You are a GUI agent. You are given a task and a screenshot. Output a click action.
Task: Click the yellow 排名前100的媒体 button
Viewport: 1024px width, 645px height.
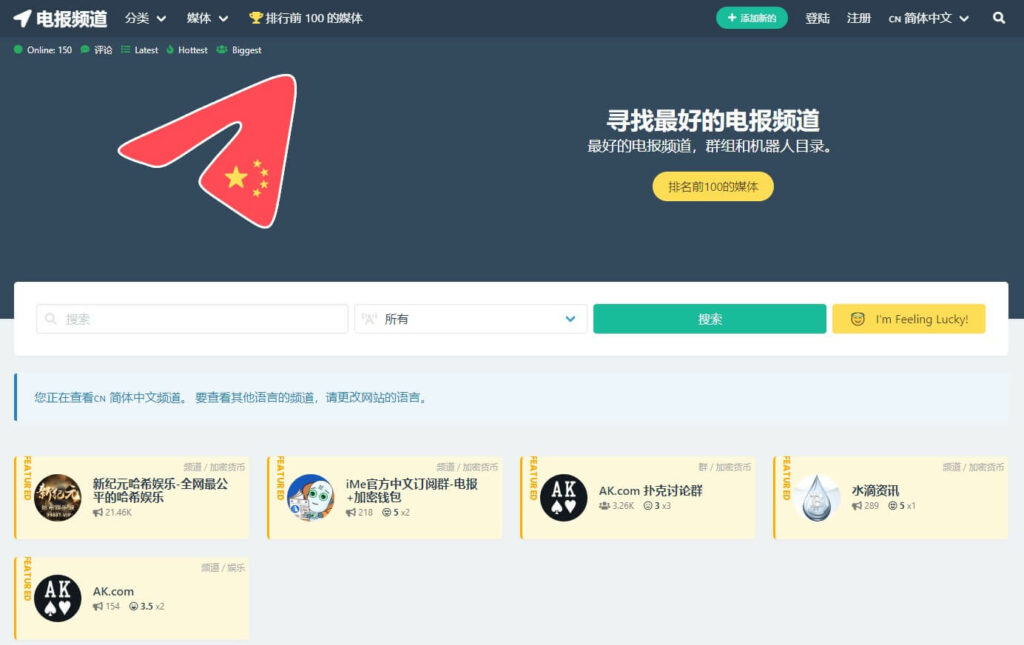pos(713,187)
